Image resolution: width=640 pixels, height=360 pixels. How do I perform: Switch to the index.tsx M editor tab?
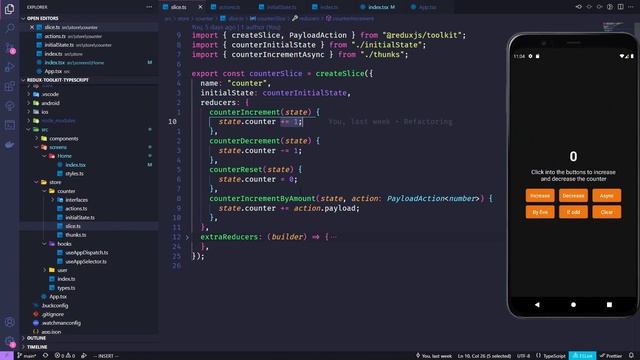tap(378, 7)
